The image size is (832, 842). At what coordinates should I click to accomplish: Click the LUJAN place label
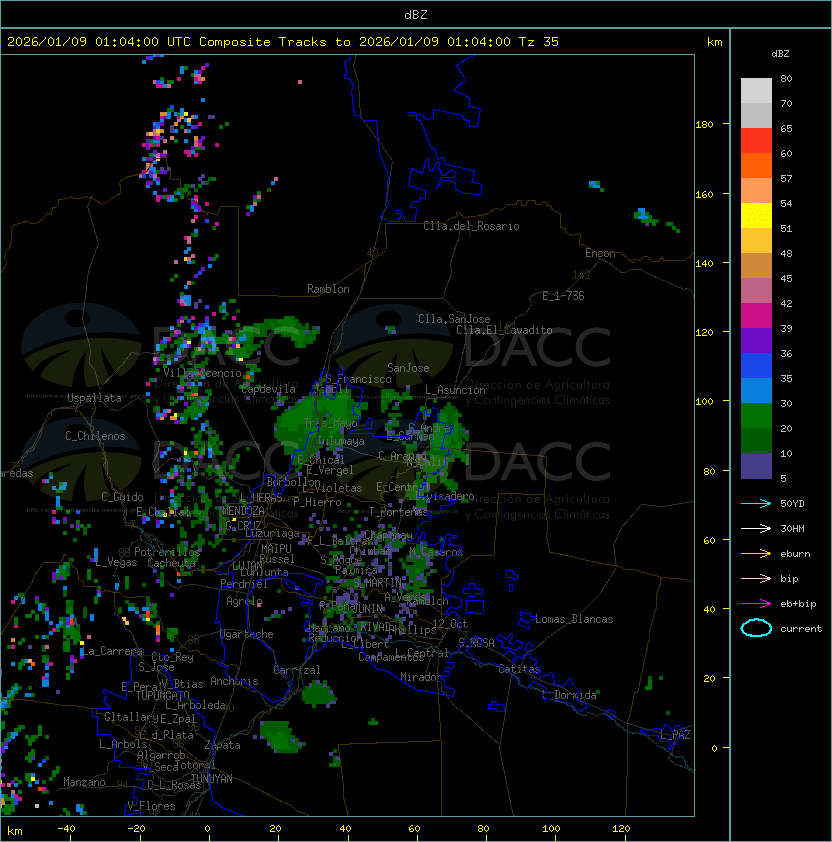(x=248, y=566)
